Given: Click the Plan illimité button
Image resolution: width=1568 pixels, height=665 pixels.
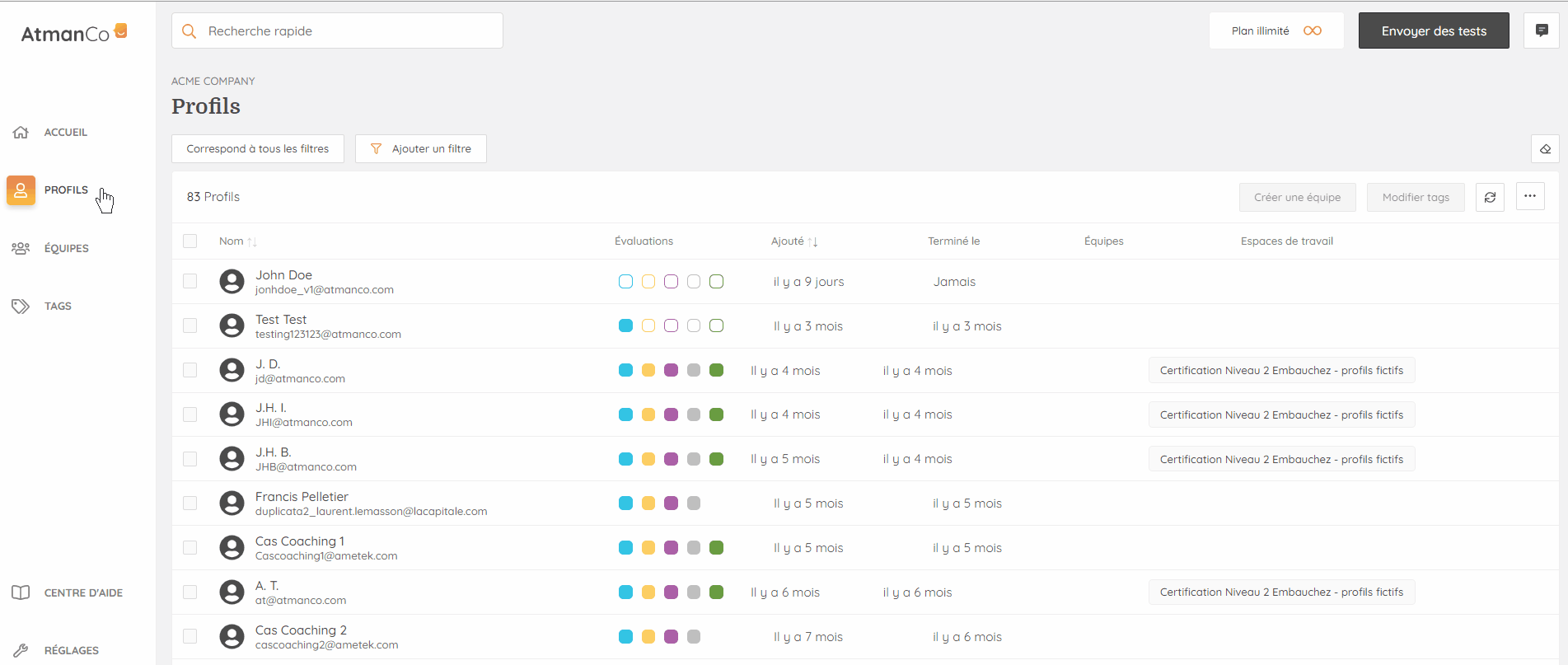Looking at the screenshot, I should pyautogui.click(x=1276, y=30).
